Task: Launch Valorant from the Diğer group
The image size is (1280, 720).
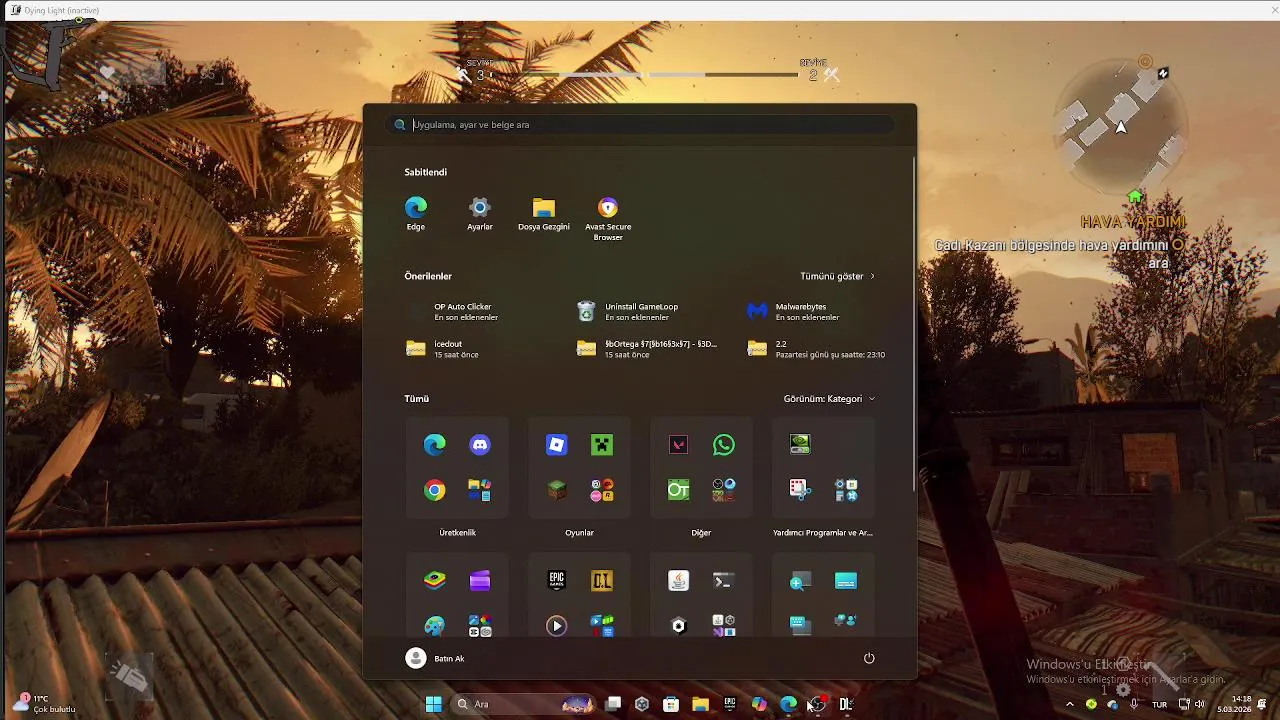Action: tap(679, 445)
